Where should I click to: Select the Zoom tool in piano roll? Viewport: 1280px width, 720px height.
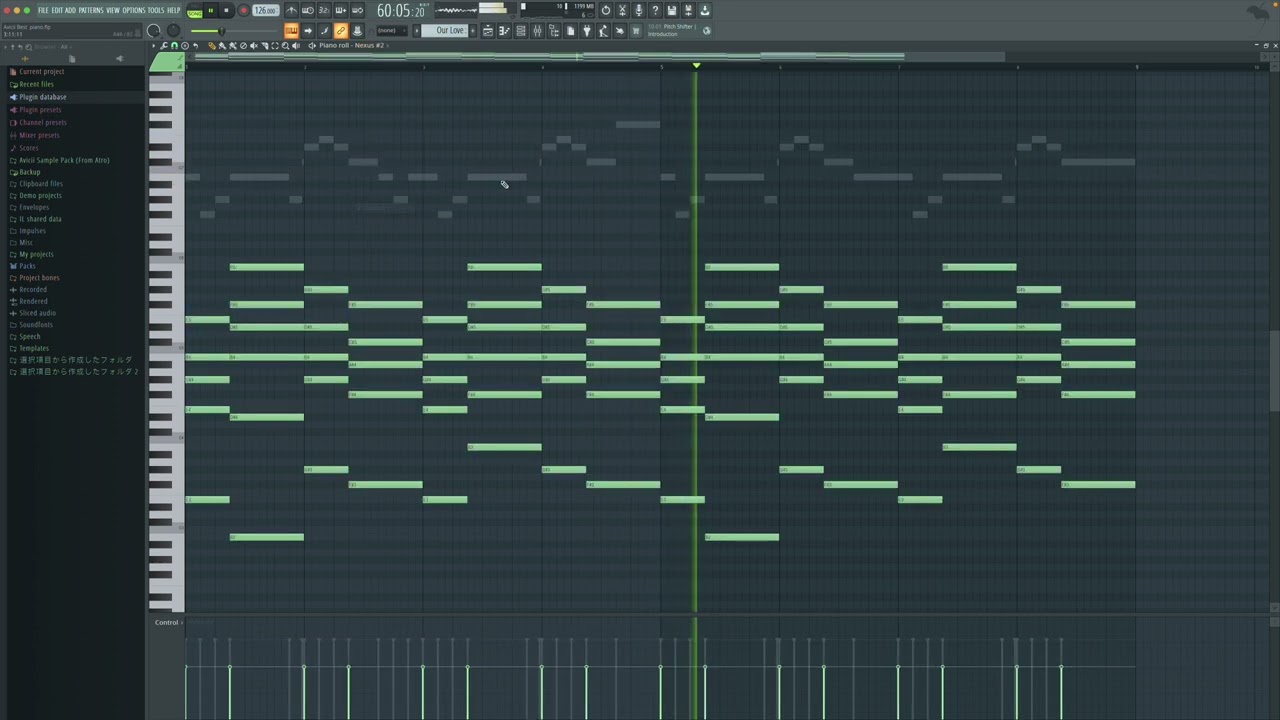pos(285,46)
